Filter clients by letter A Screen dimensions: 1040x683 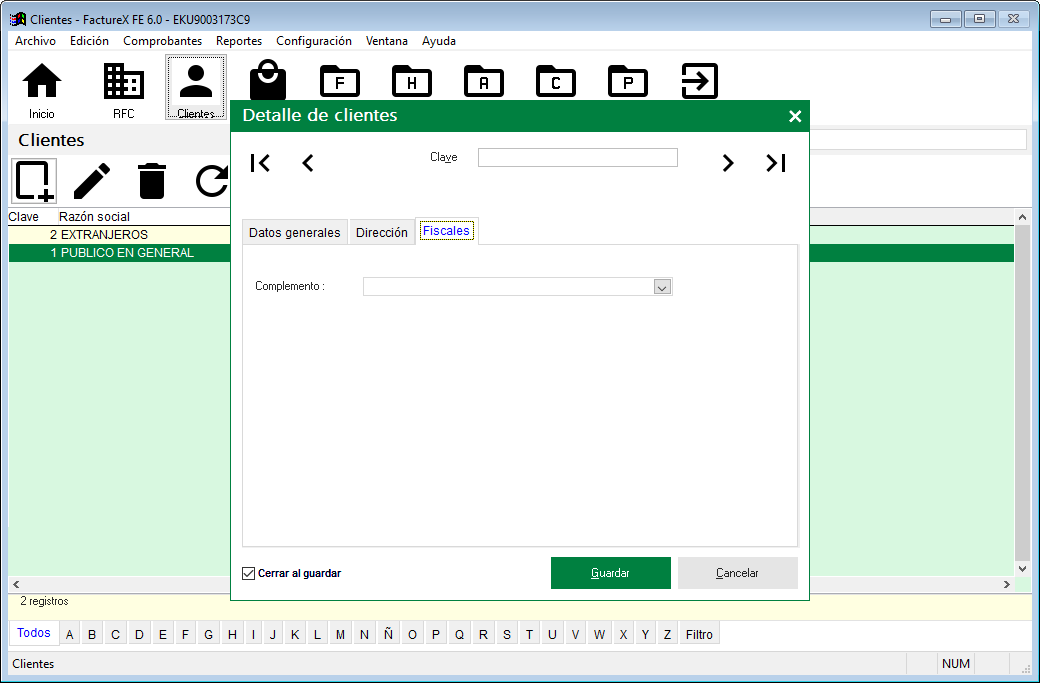69,635
